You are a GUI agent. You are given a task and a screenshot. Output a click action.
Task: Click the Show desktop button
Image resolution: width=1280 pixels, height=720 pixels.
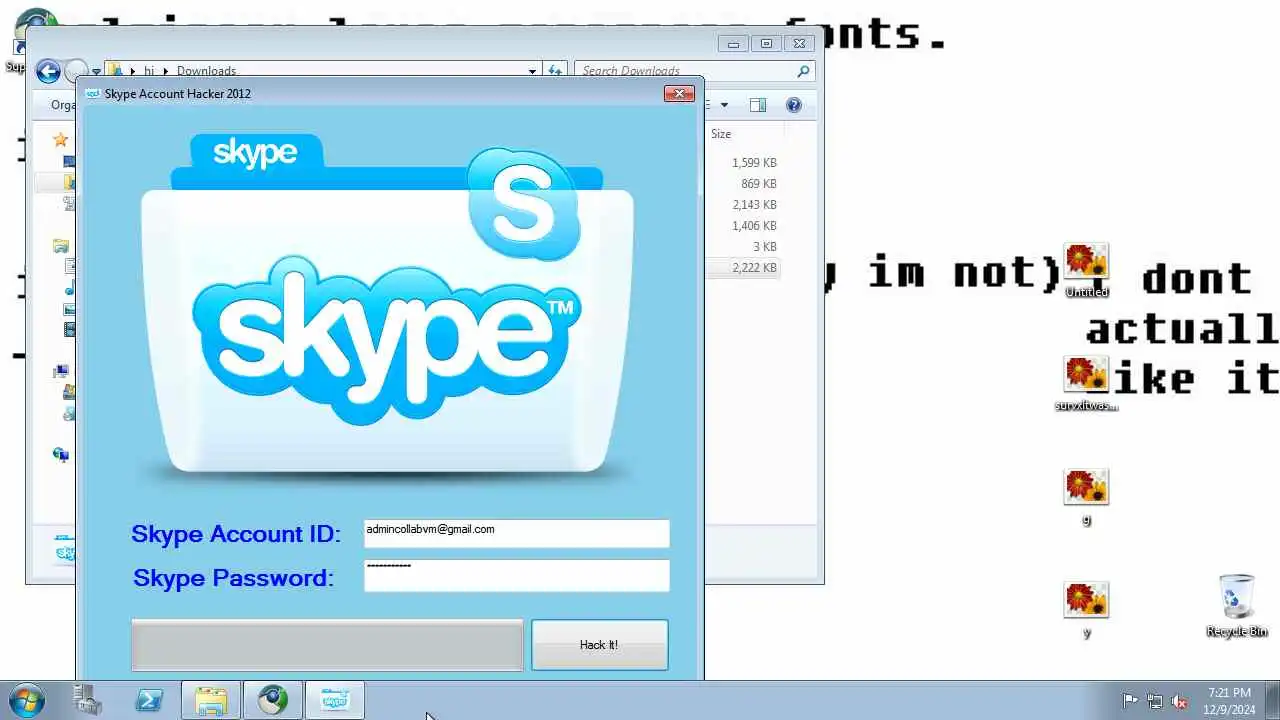[1272, 700]
